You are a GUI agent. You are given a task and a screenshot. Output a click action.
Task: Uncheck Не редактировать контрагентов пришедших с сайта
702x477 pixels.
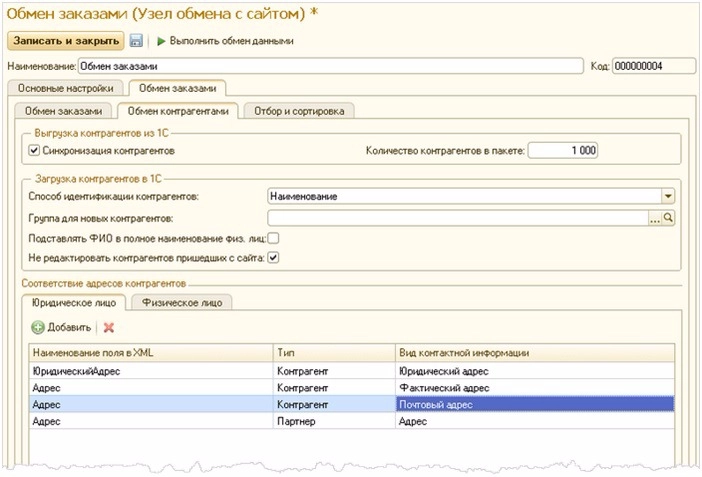point(273,258)
